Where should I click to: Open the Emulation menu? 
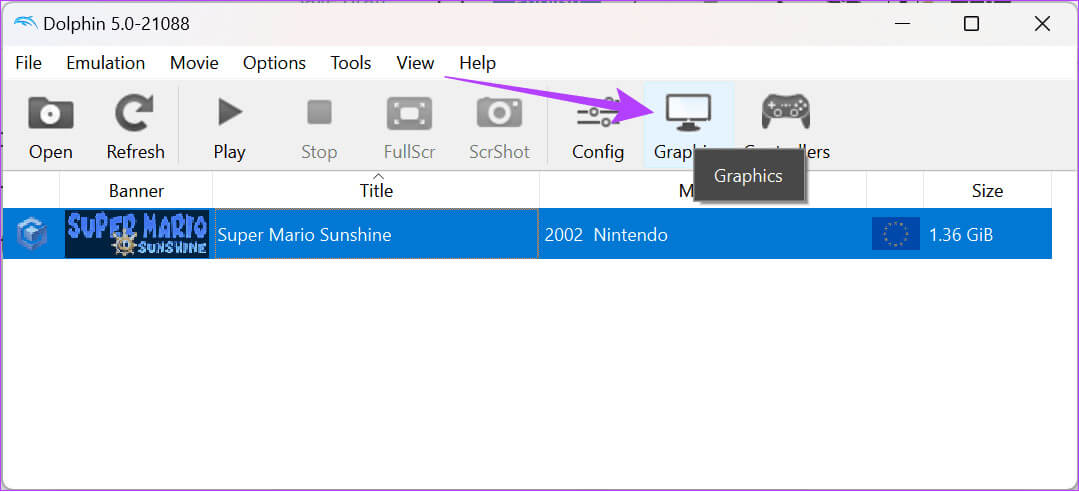click(x=105, y=63)
